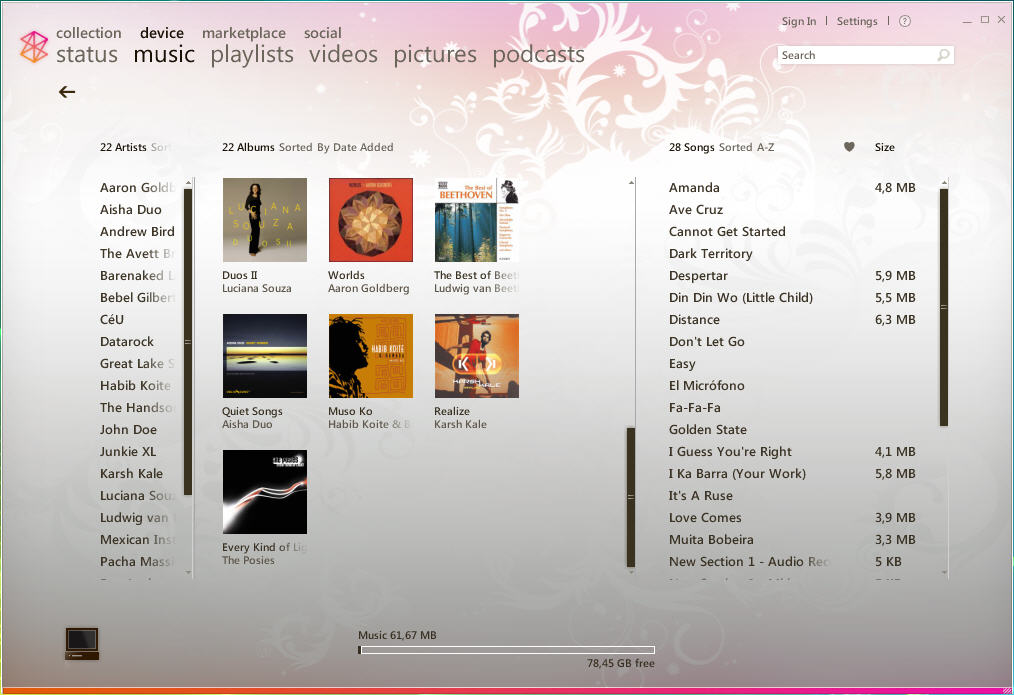1014x695 pixels.
Task: Open the Duos II album cover
Action: pyautogui.click(x=264, y=220)
